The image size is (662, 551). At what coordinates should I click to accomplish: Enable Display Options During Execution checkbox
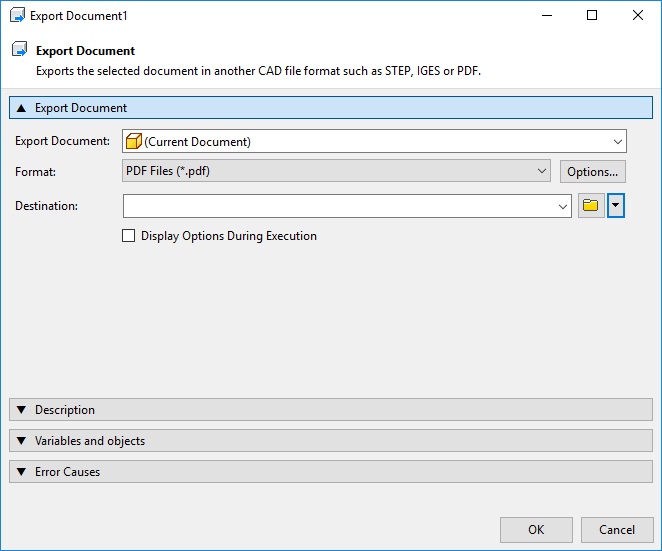click(128, 236)
